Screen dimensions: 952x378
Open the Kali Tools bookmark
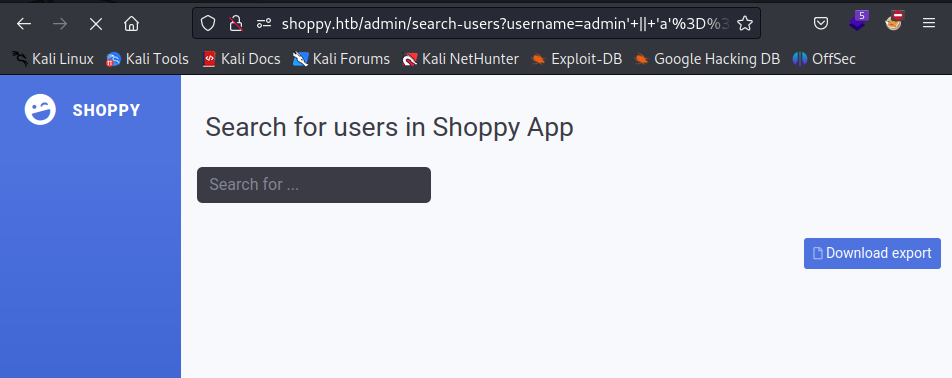[147, 59]
